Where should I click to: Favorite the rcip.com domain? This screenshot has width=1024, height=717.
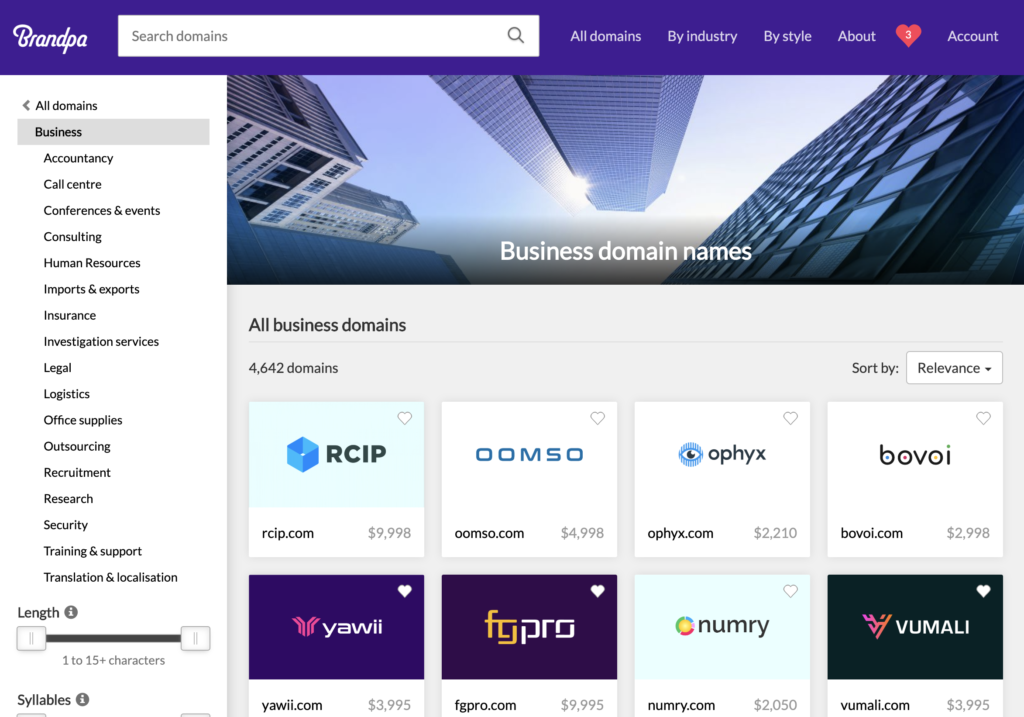[405, 418]
